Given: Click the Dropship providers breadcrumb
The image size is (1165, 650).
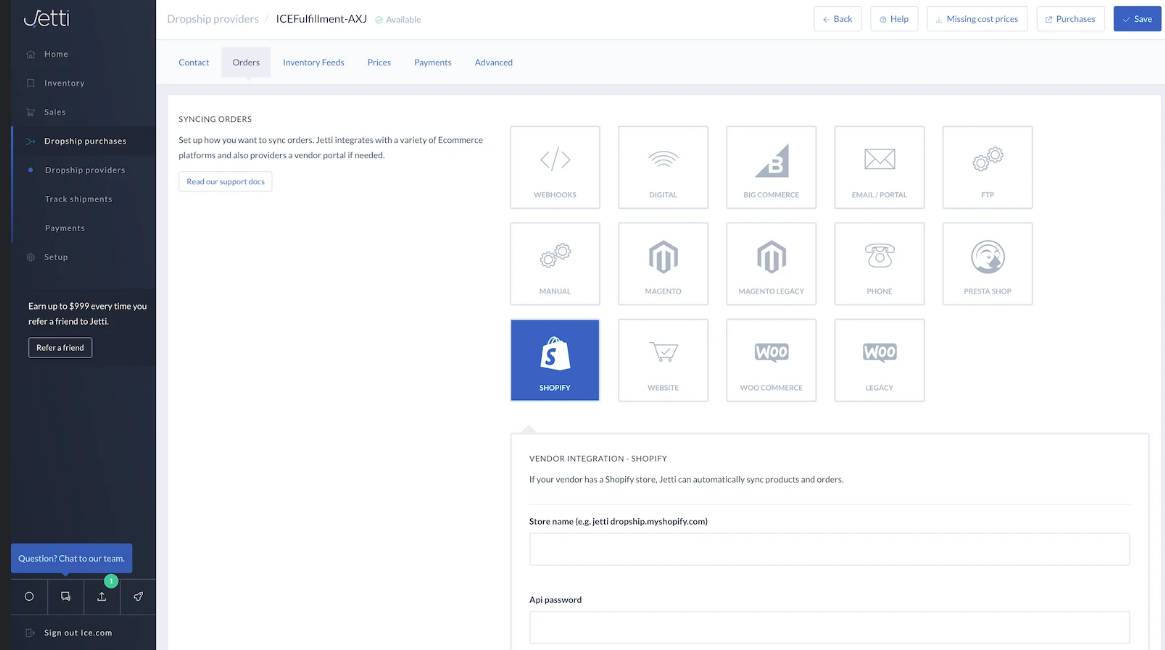Looking at the screenshot, I should tap(212, 19).
